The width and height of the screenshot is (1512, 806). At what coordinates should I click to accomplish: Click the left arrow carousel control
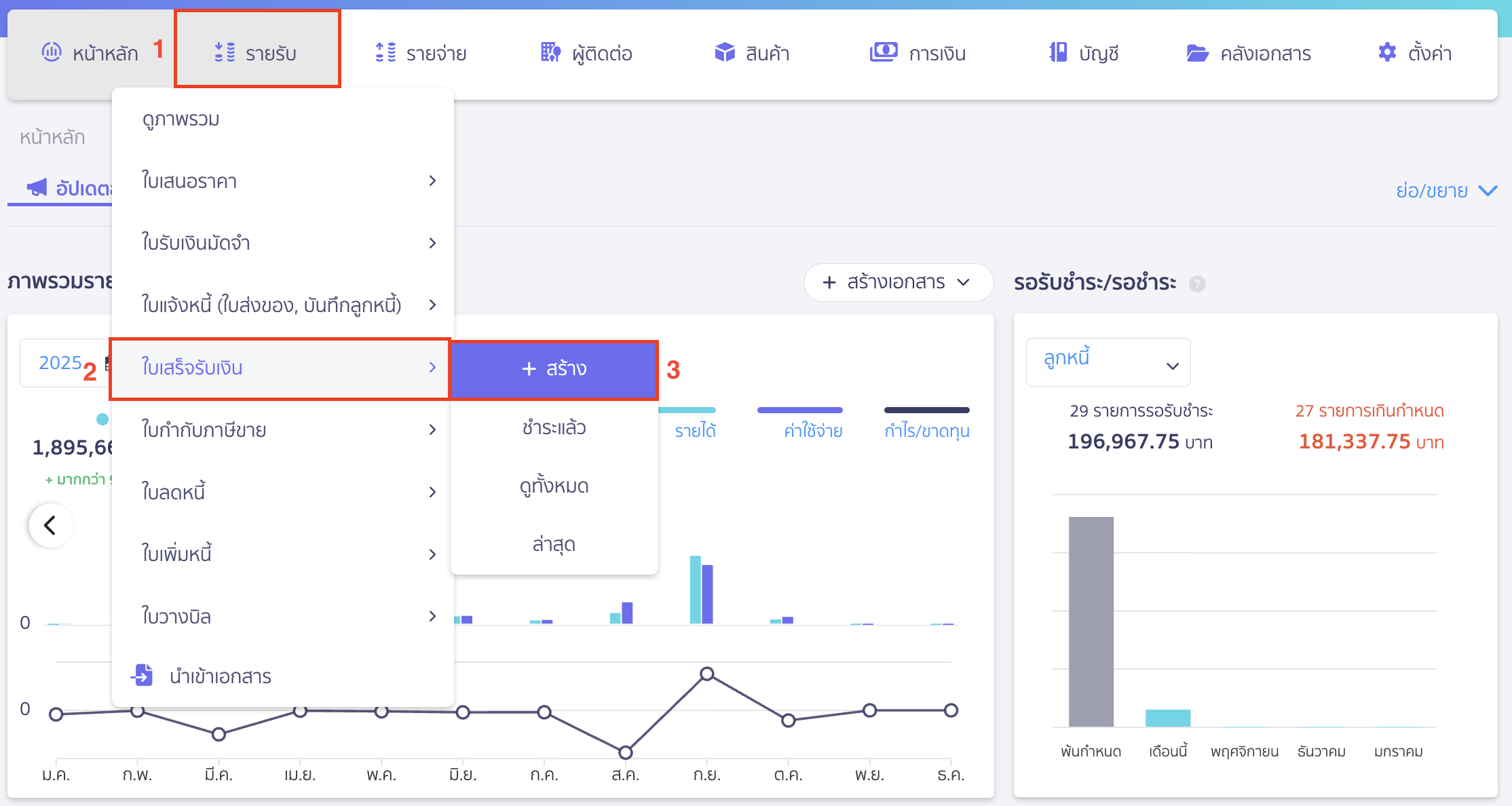(x=50, y=524)
